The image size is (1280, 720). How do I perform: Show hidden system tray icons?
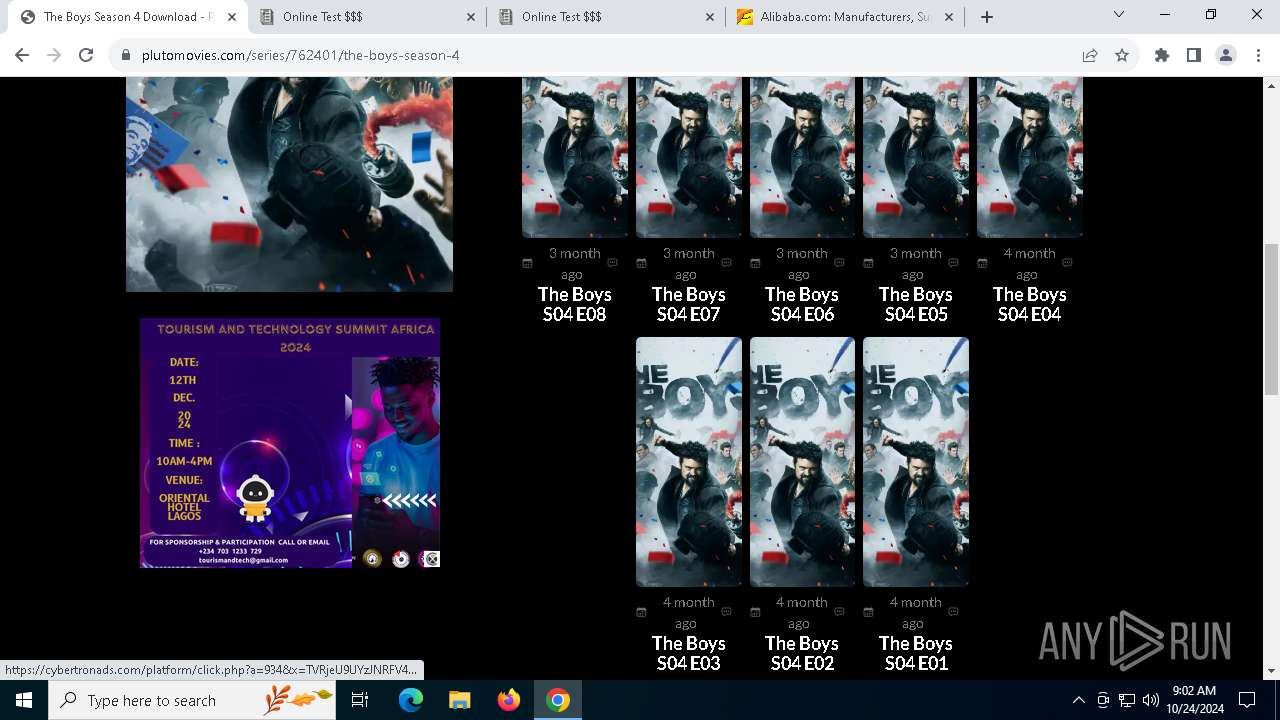(x=1078, y=700)
